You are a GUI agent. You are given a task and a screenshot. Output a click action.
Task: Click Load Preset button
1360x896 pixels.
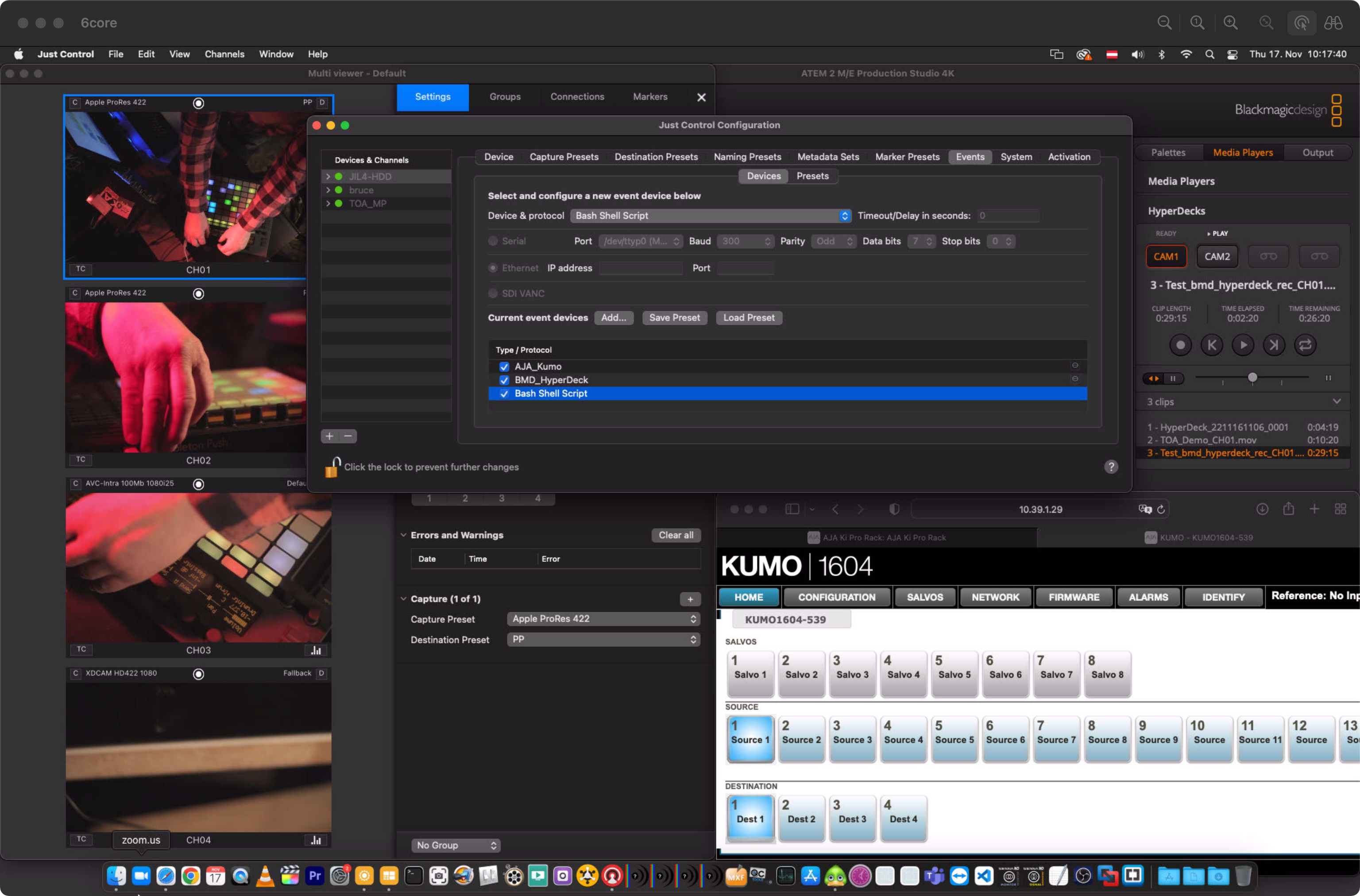(x=749, y=318)
